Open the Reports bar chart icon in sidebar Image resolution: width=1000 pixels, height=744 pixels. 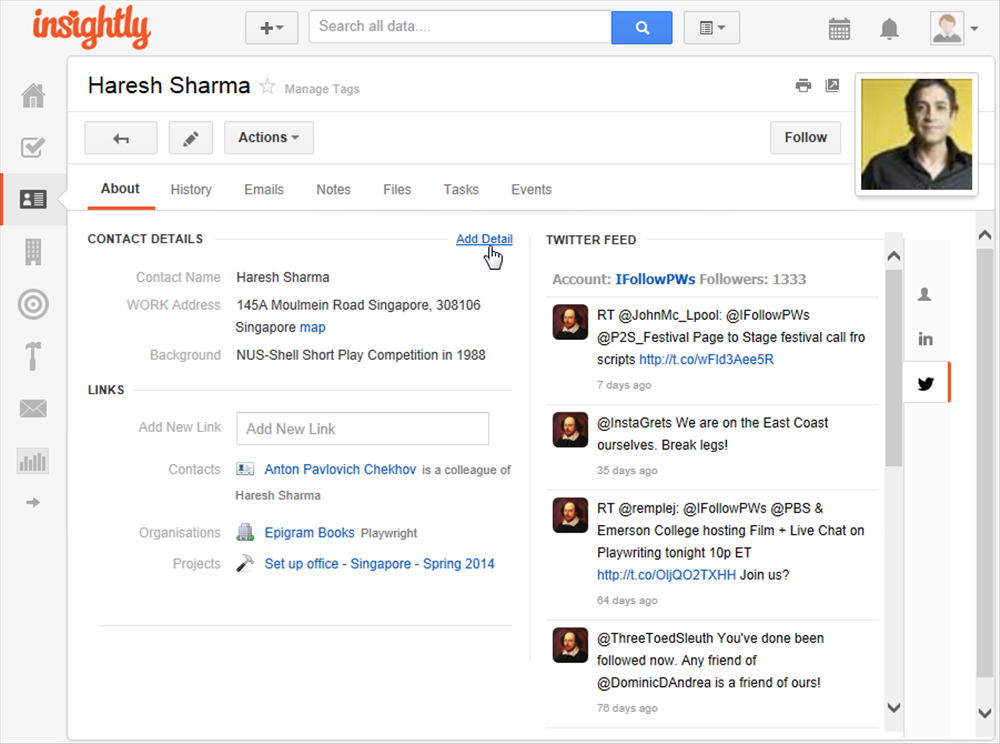[33, 460]
